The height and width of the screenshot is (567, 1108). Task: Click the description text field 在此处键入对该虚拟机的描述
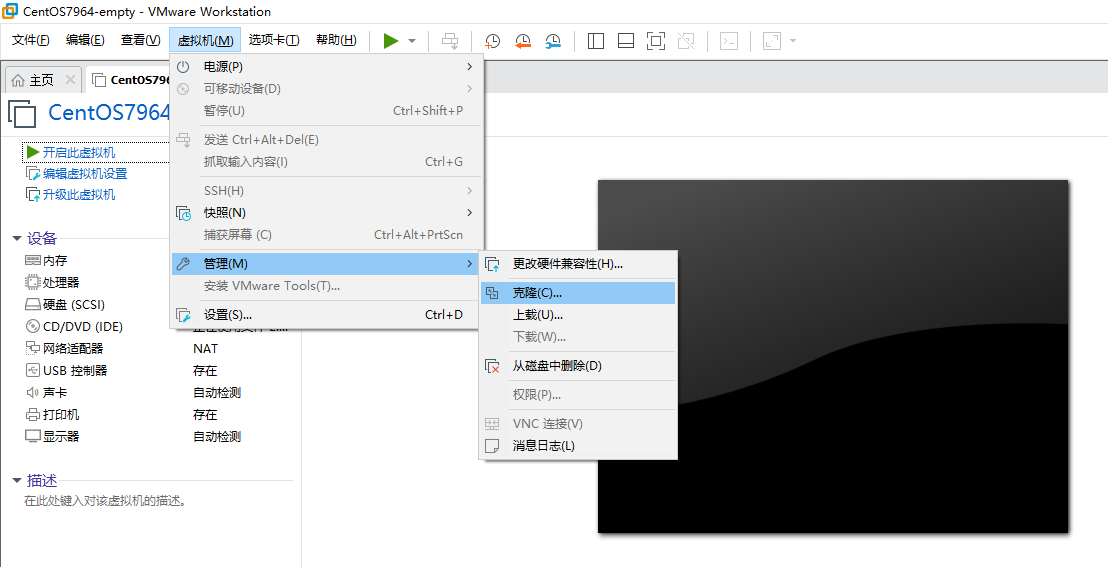point(106,501)
